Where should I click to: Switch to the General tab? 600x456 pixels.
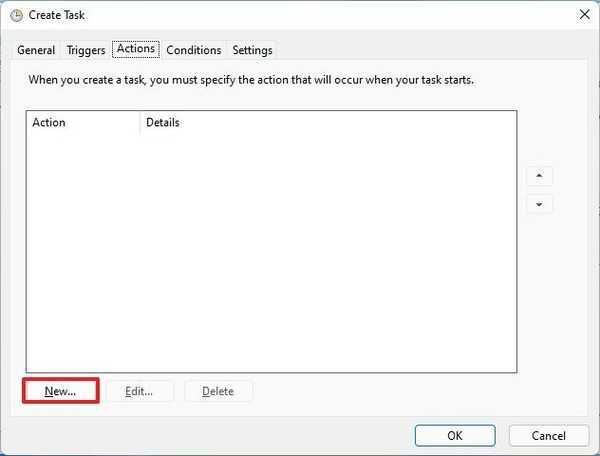36,50
